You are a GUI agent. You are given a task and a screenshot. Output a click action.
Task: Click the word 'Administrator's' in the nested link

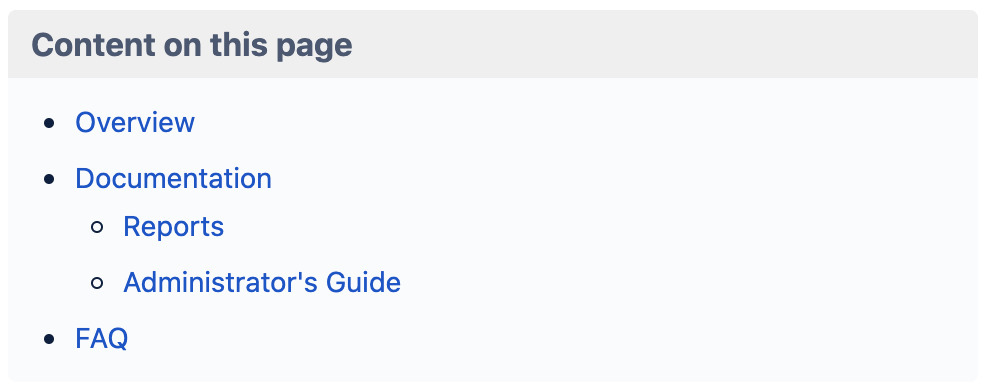[x=220, y=282]
